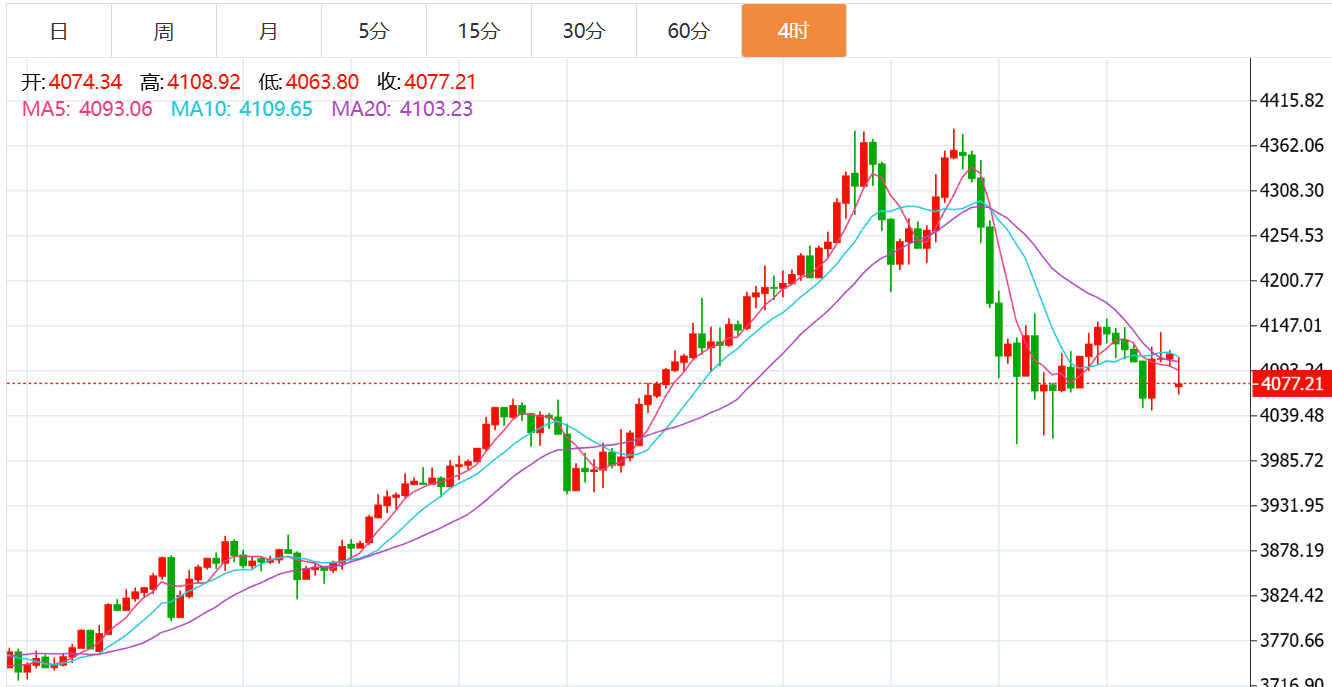Click the red 4077.21 current price tag
Image resolution: width=1332 pixels, height=687 pixels.
pos(1291,384)
